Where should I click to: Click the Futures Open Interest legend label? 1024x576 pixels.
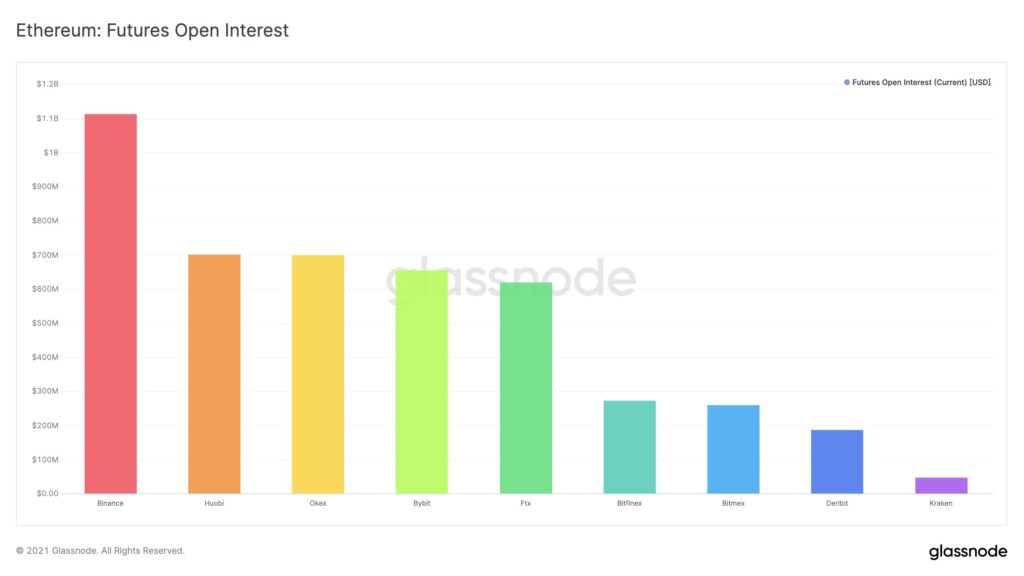coord(921,82)
